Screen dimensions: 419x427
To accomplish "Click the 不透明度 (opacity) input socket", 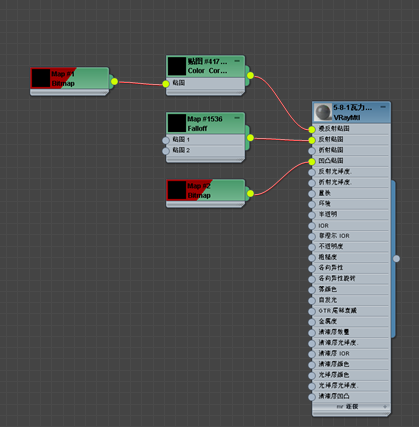I will click(312, 247).
